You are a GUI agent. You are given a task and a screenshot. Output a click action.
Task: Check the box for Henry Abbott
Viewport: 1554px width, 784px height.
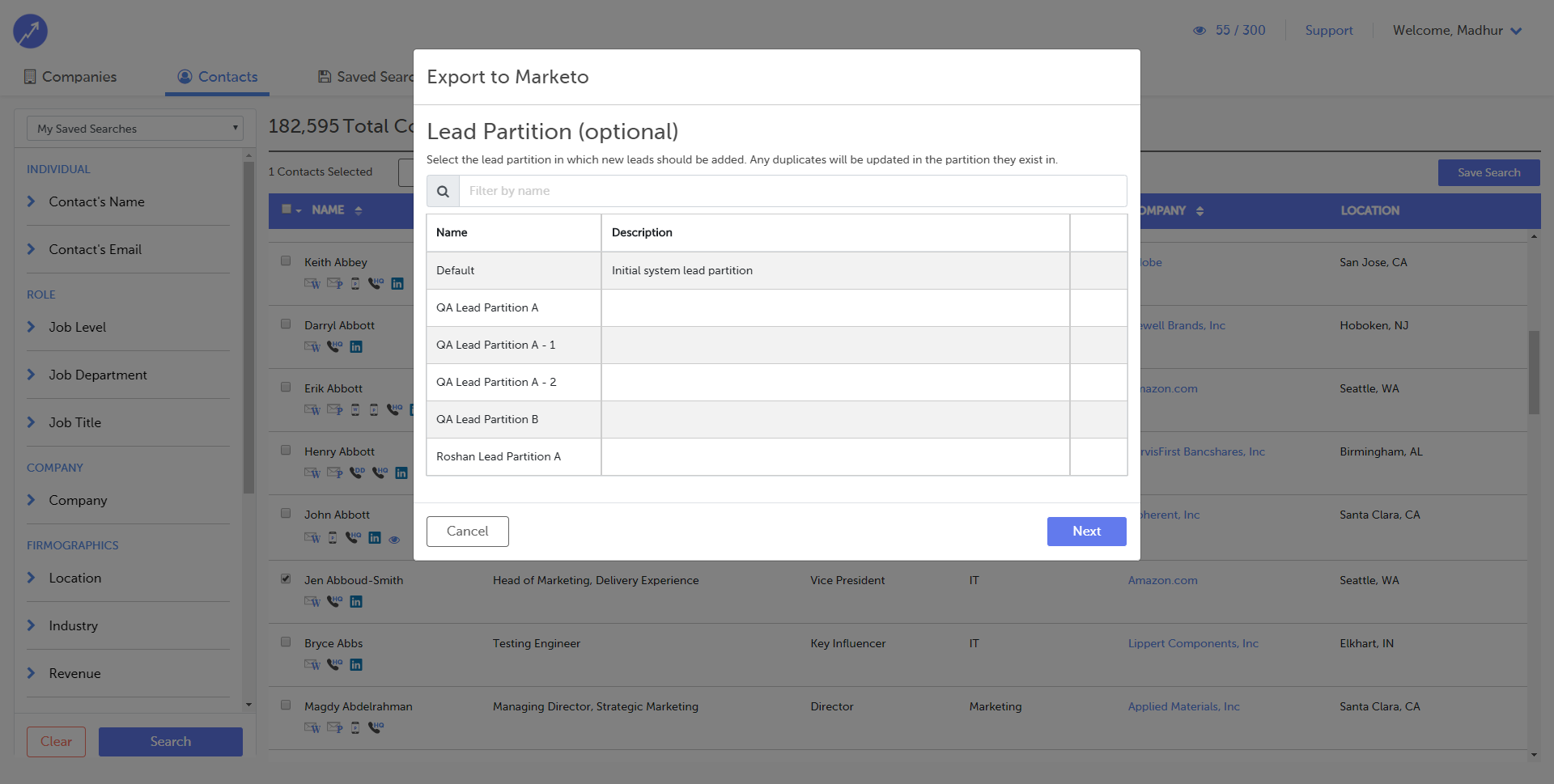click(x=286, y=450)
